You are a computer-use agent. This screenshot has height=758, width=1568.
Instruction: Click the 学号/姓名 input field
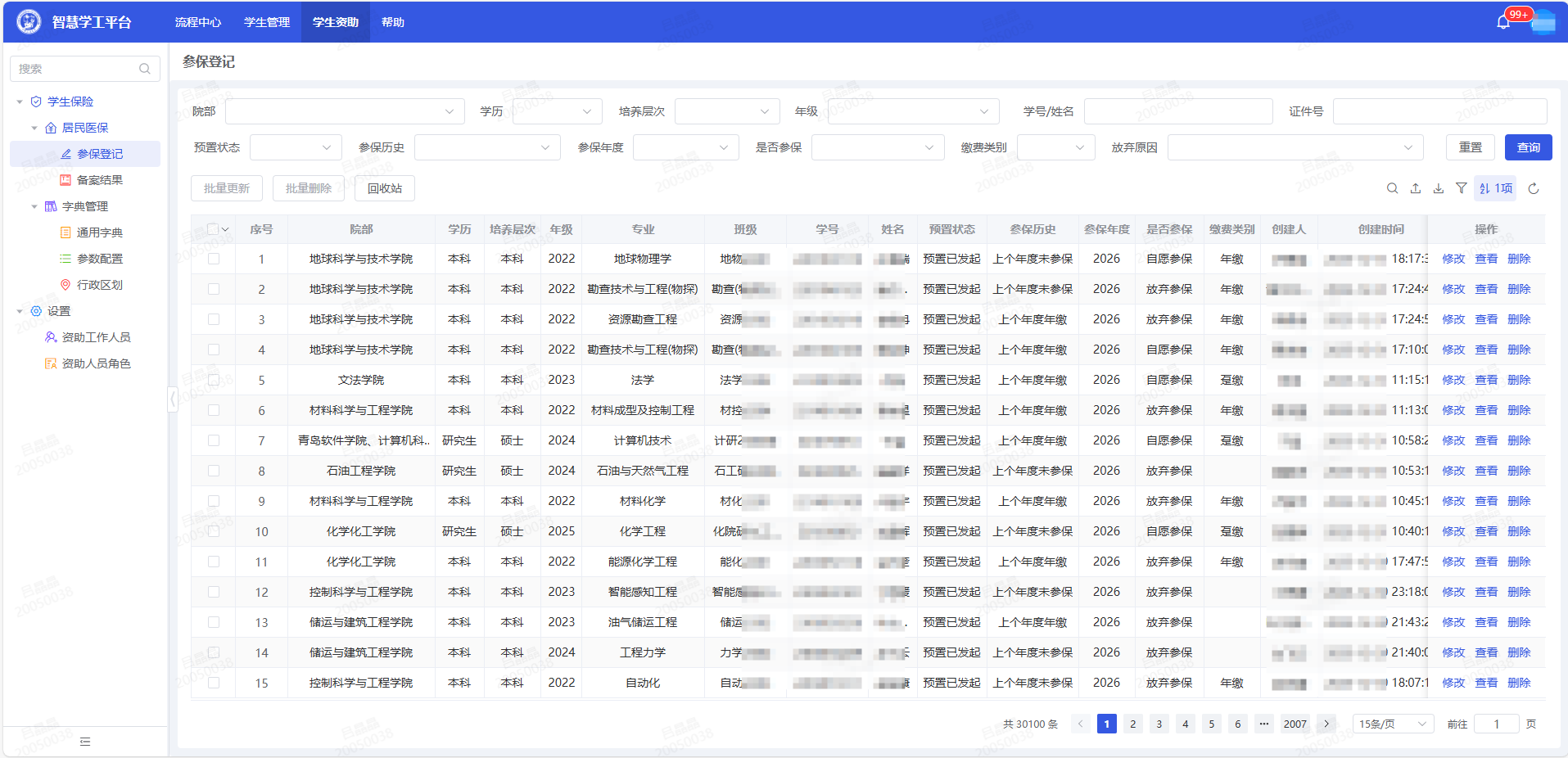[x=1177, y=111]
